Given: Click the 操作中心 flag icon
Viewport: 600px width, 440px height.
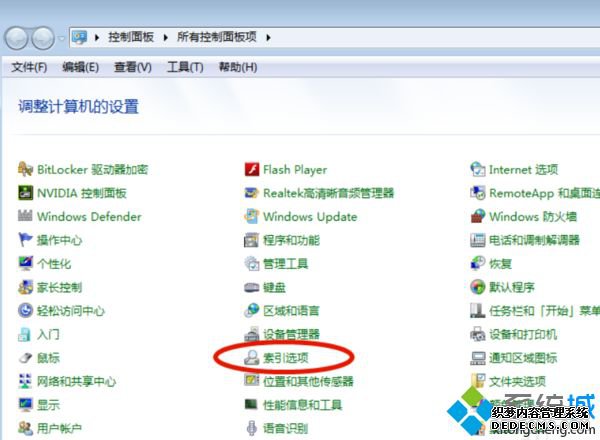Looking at the screenshot, I should 25,240.
